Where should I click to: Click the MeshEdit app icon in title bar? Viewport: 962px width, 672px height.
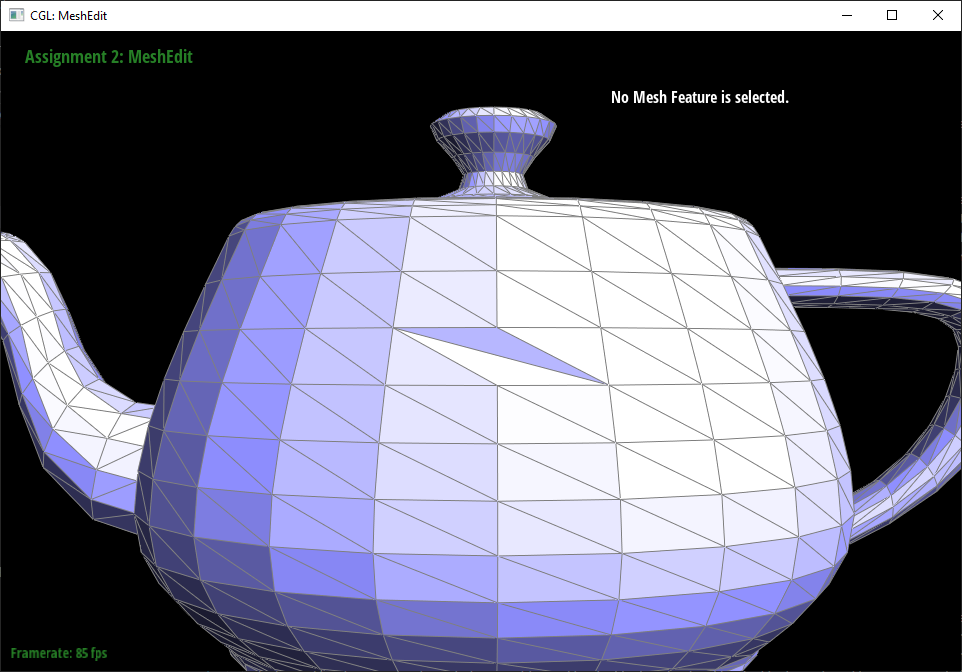[x=16, y=15]
